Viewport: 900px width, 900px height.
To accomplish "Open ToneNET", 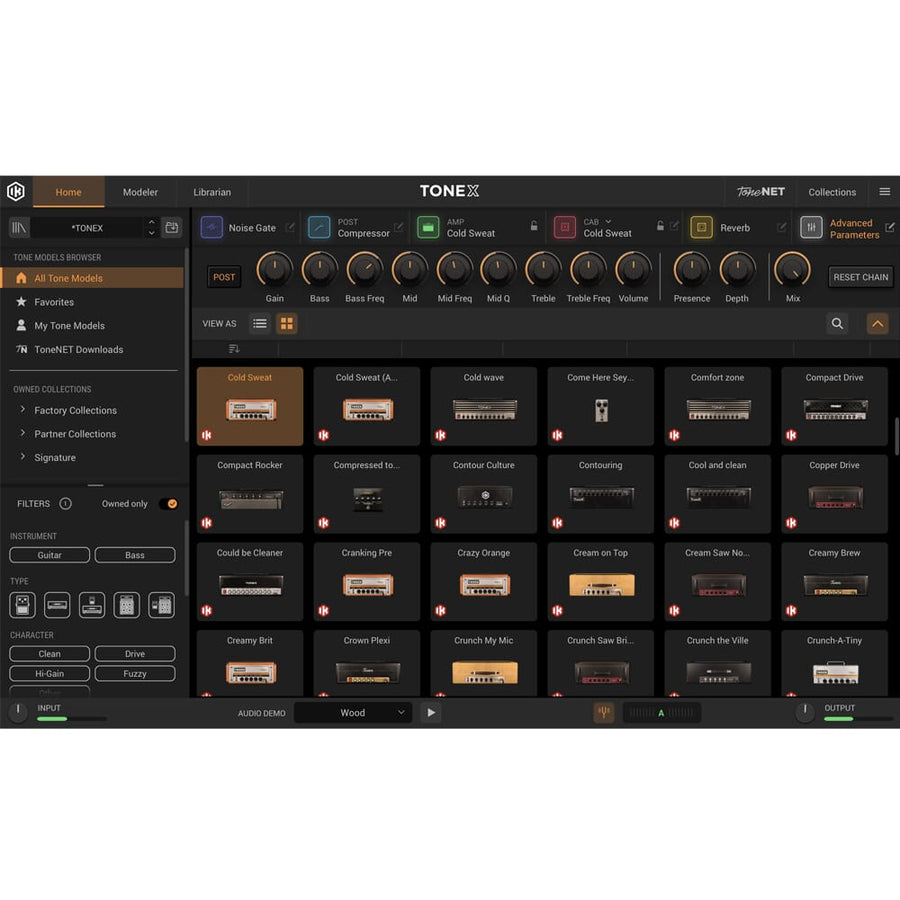I will (x=761, y=192).
